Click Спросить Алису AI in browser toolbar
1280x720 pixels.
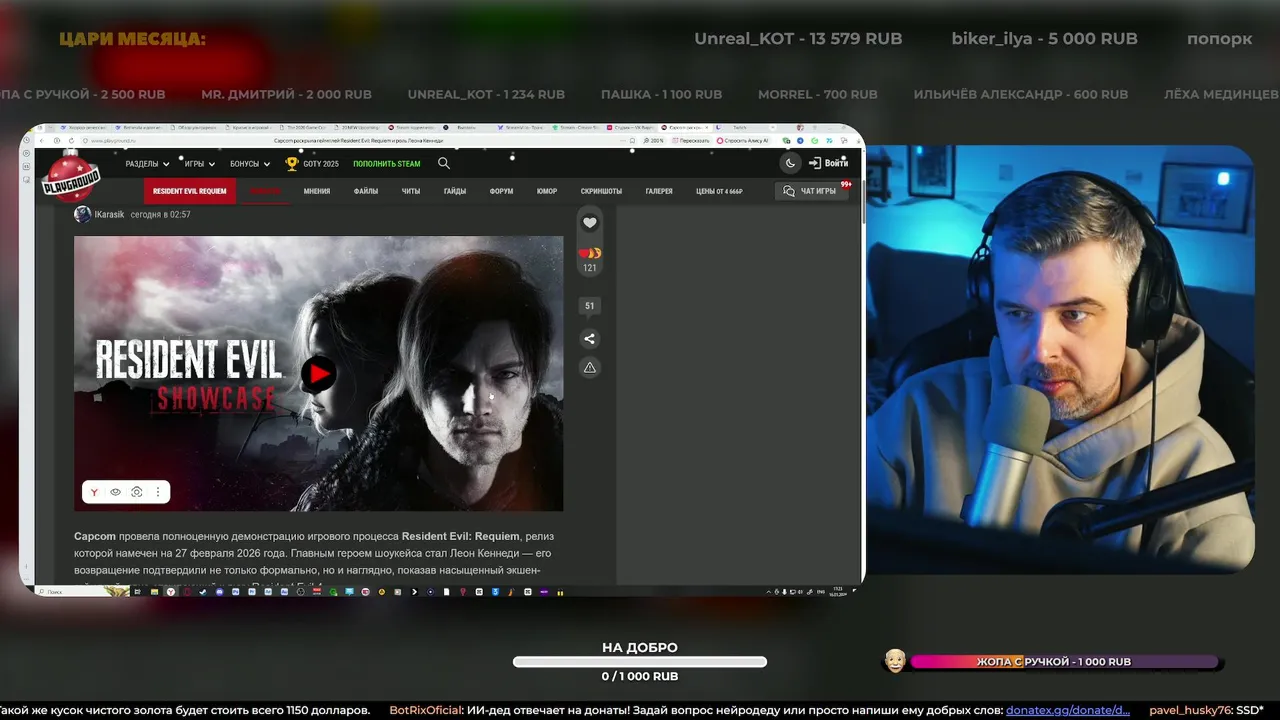tap(744, 141)
